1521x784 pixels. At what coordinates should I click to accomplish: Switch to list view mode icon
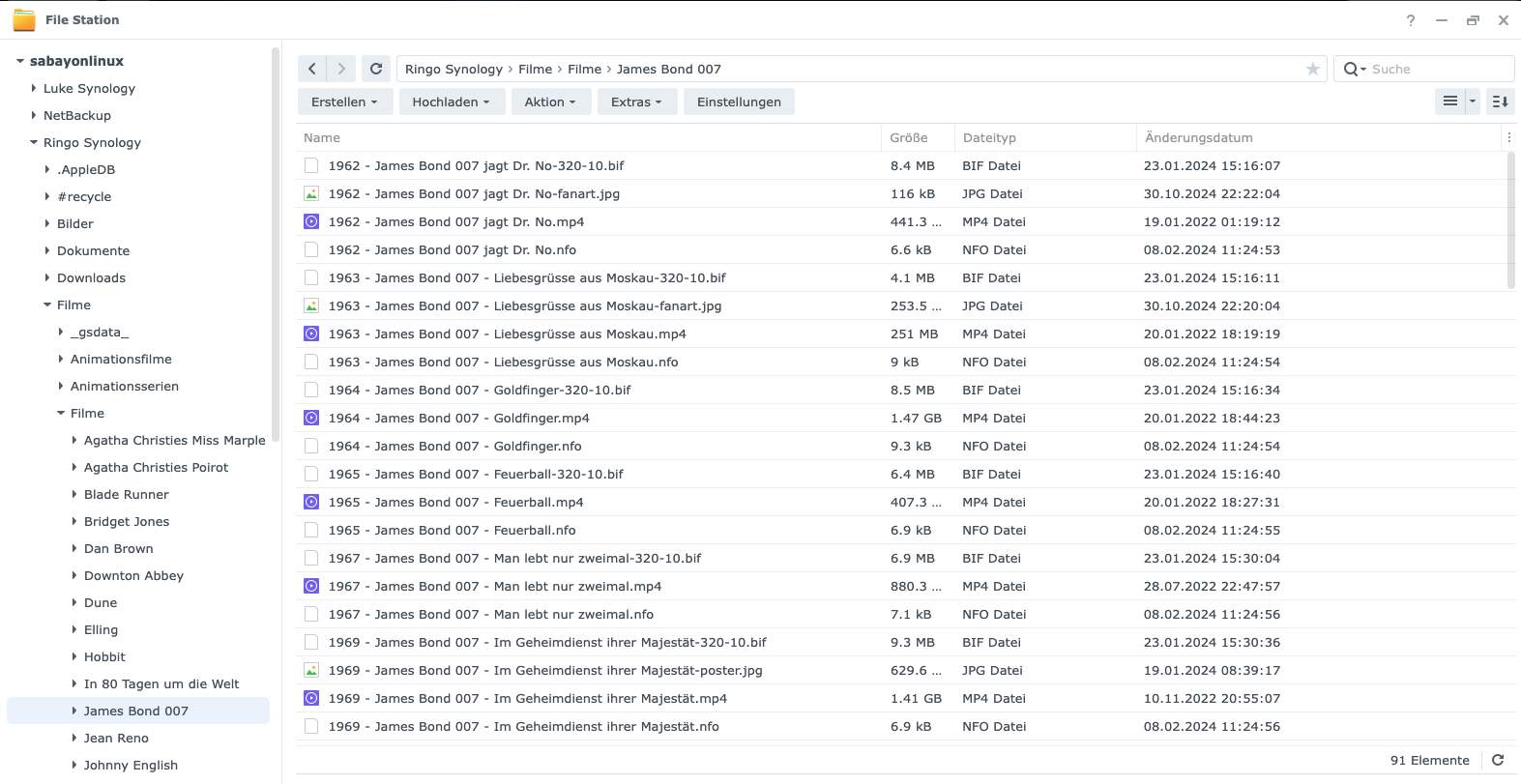[1449, 102]
